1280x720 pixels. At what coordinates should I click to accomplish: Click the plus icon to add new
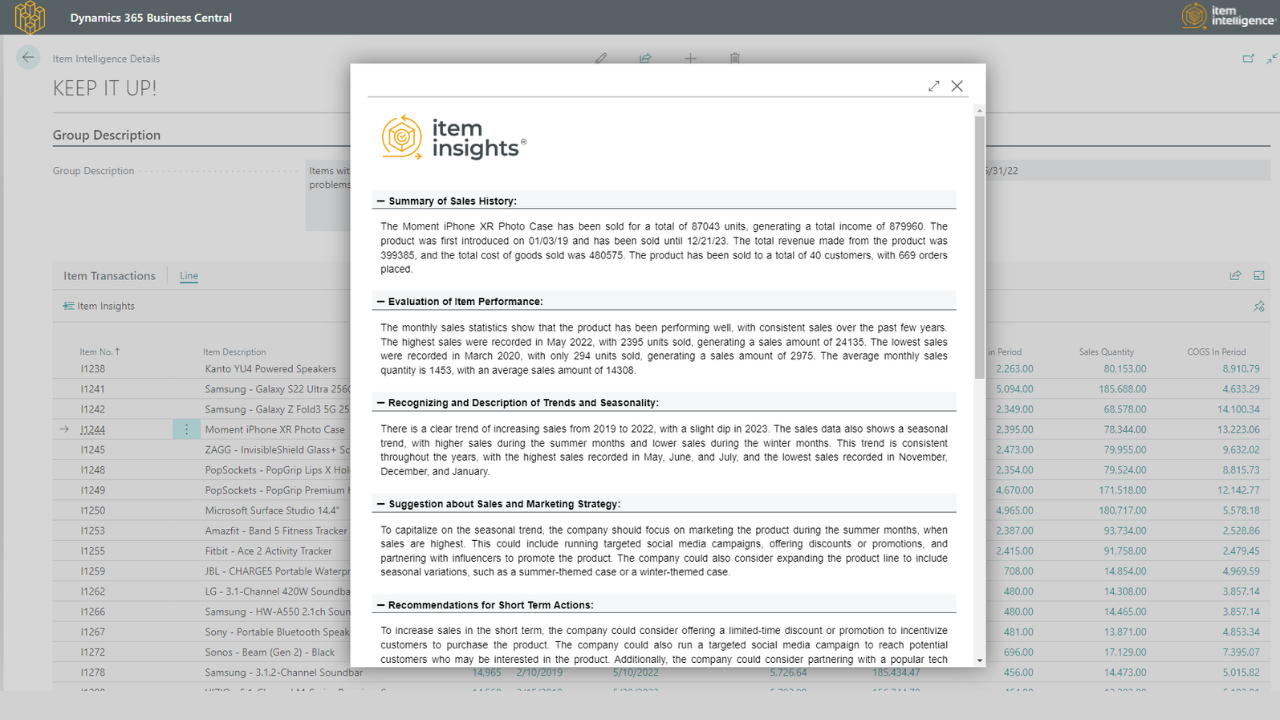coord(690,59)
